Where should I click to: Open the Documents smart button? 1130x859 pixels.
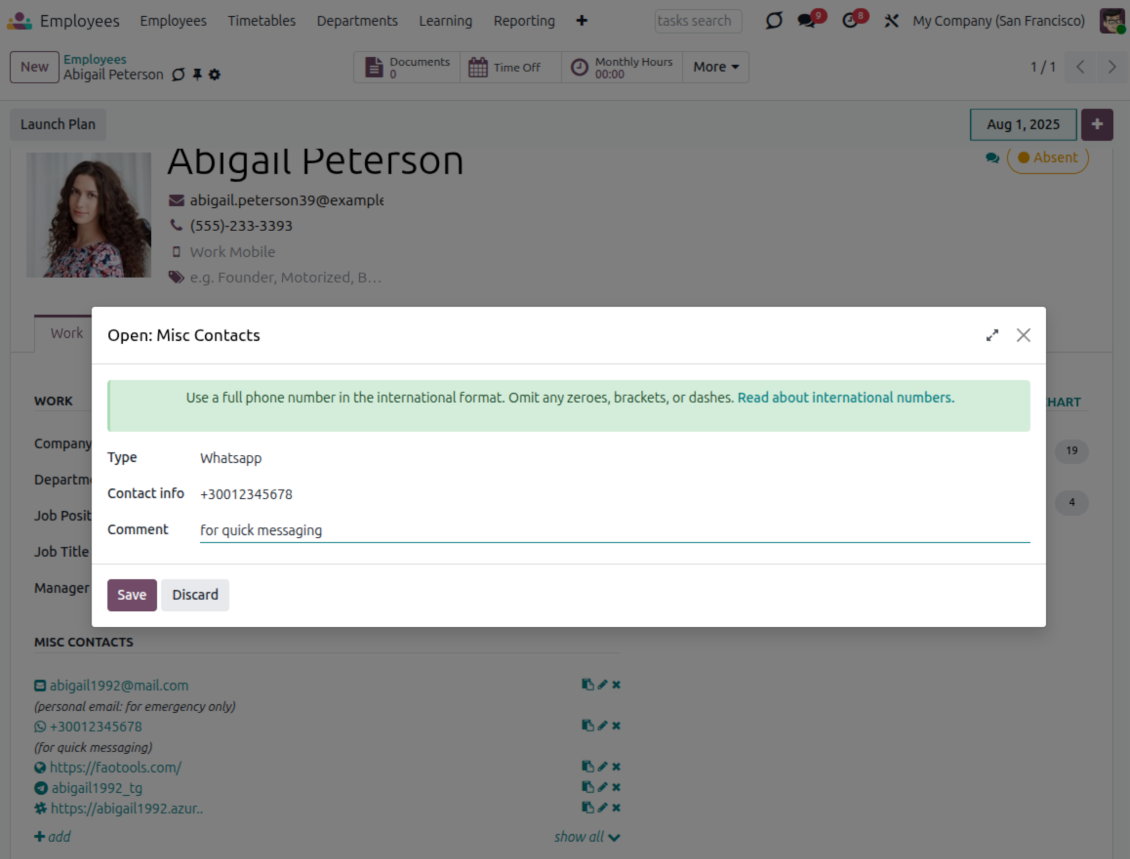pyautogui.click(x=407, y=67)
